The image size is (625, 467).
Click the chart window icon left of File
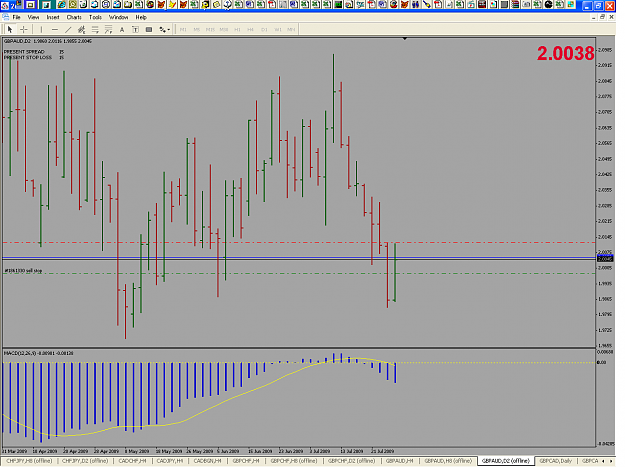[5, 17]
